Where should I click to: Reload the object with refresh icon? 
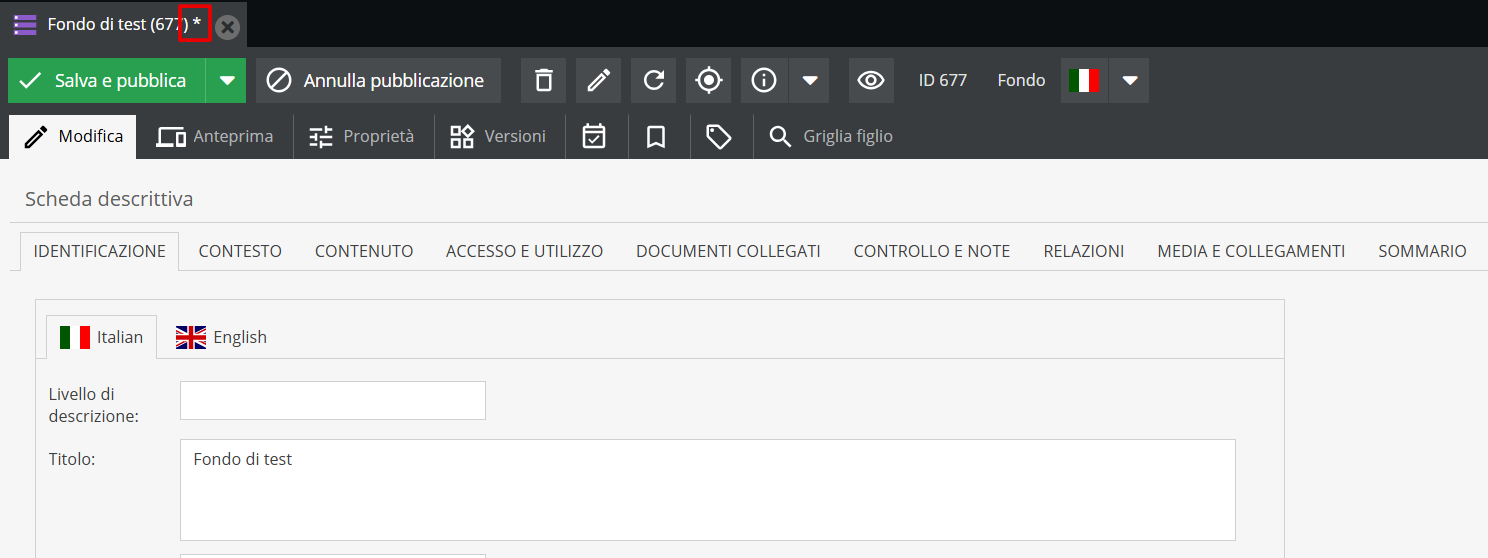tap(653, 80)
